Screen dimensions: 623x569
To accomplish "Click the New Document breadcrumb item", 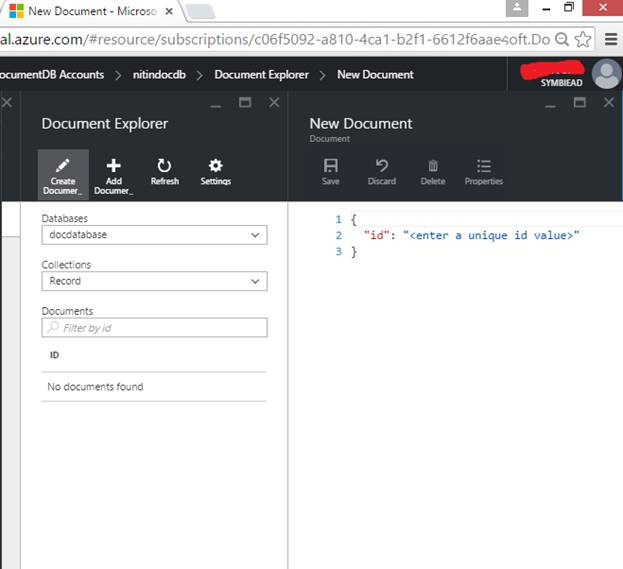I will click(x=375, y=75).
